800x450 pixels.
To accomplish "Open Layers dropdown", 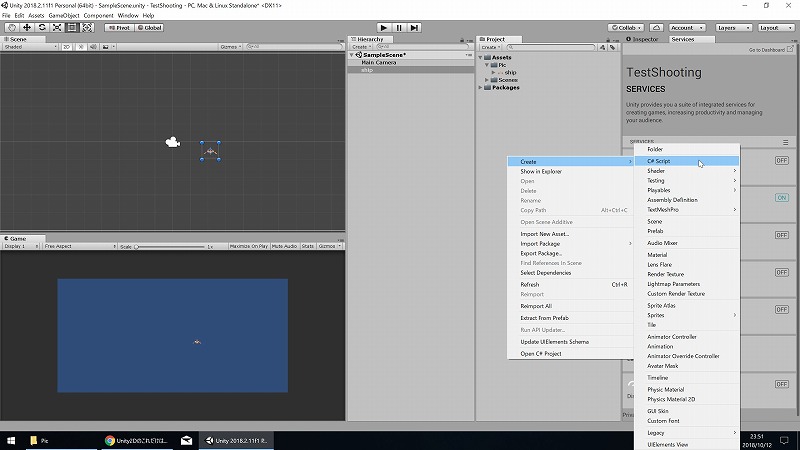I will tap(733, 28).
